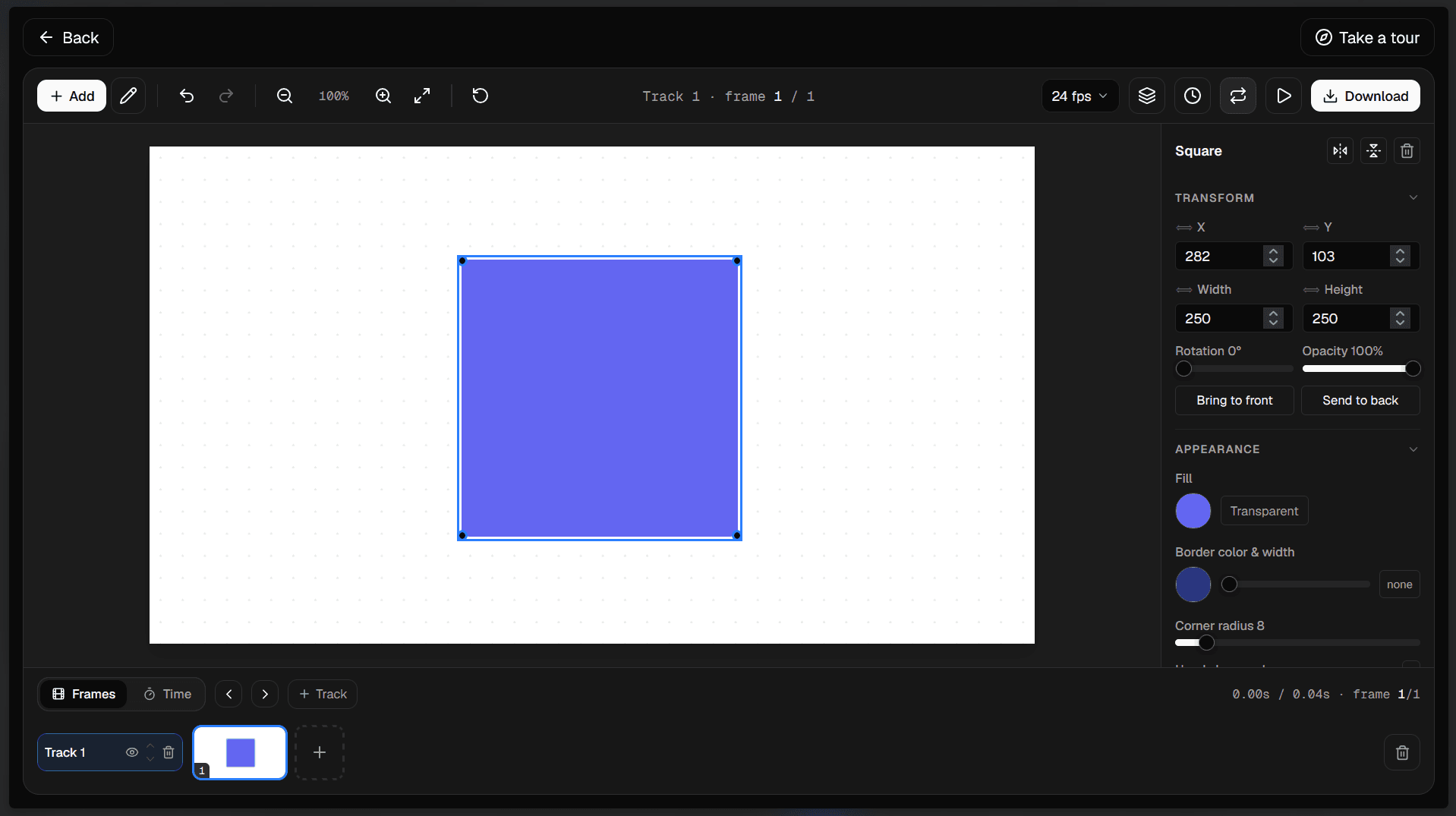Click the 100% zoom level text
Viewport: 1456px width, 816px height.
333,96
